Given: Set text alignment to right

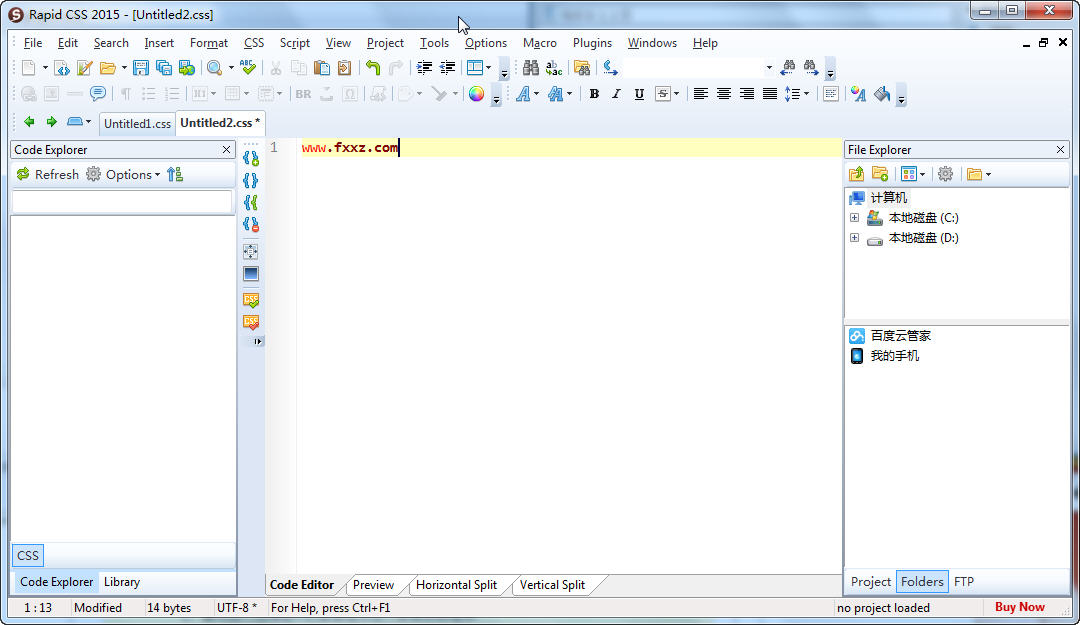Looking at the screenshot, I should point(747,94).
